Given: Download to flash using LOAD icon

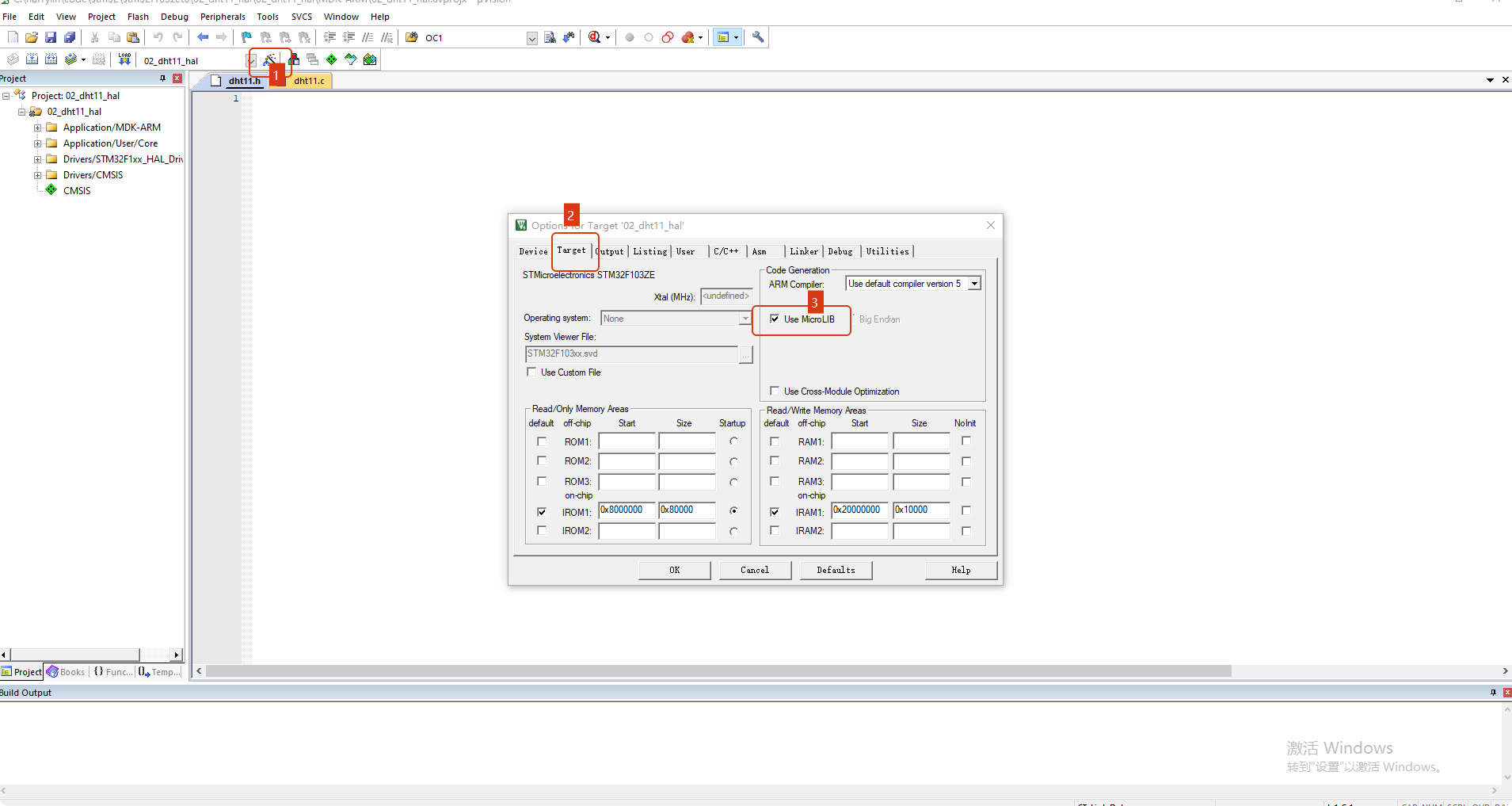Looking at the screenshot, I should click(124, 59).
